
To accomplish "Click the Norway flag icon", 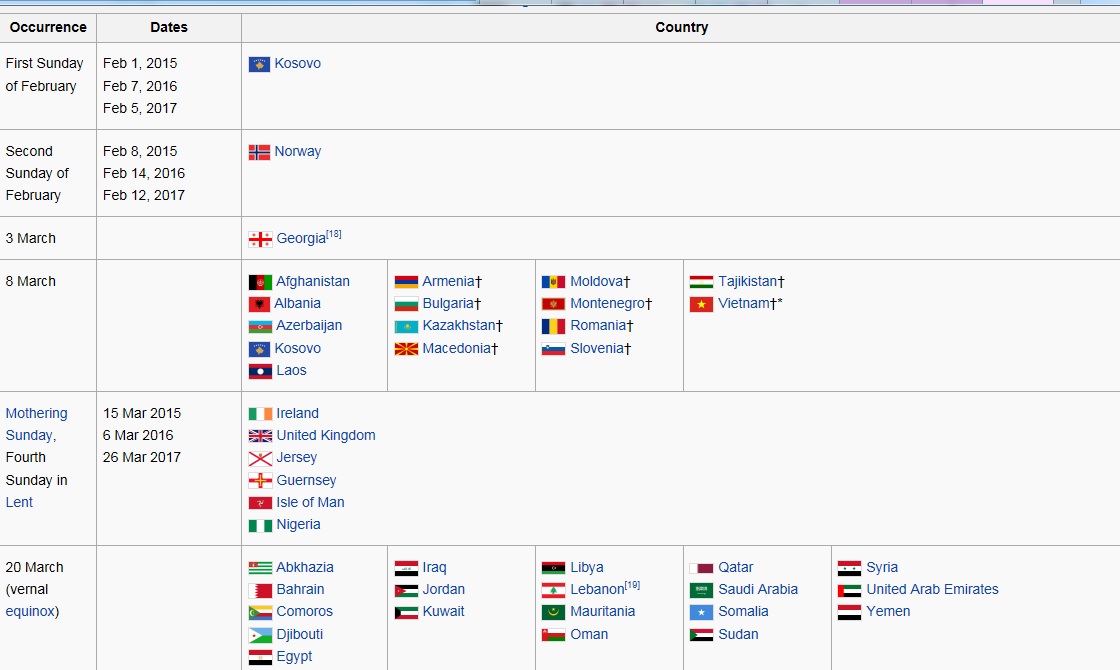I will point(259,152).
